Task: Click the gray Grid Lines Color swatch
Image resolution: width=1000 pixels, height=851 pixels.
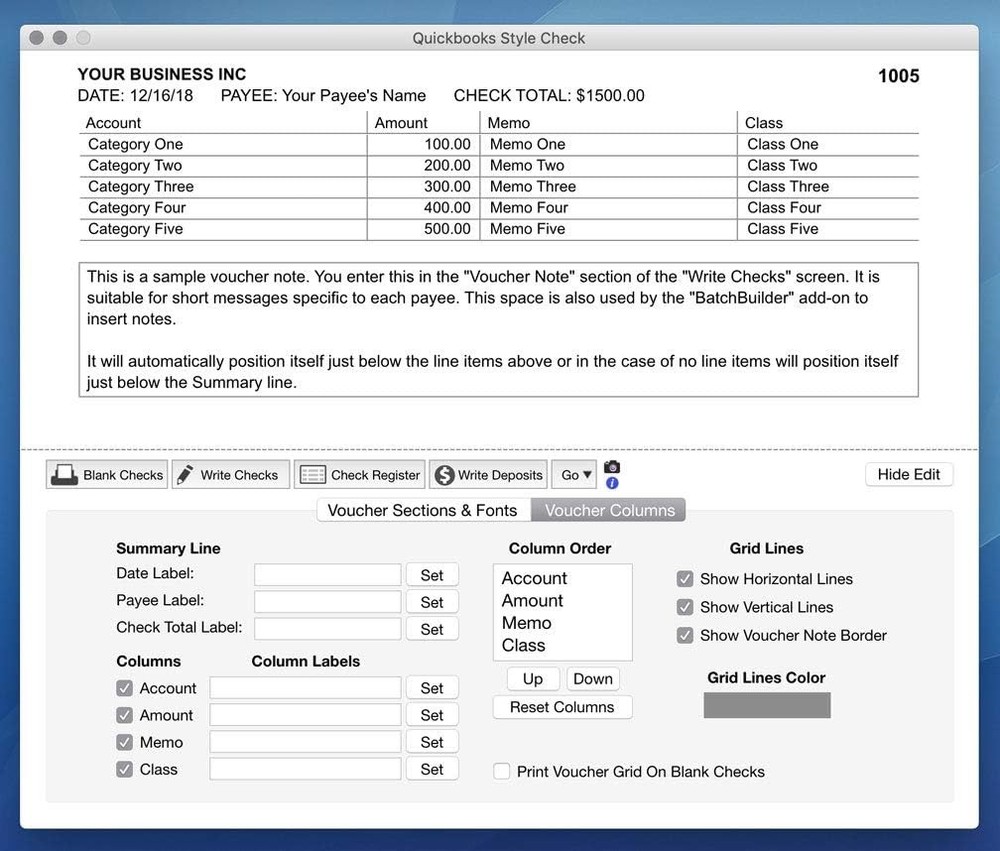Action: (766, 705)
